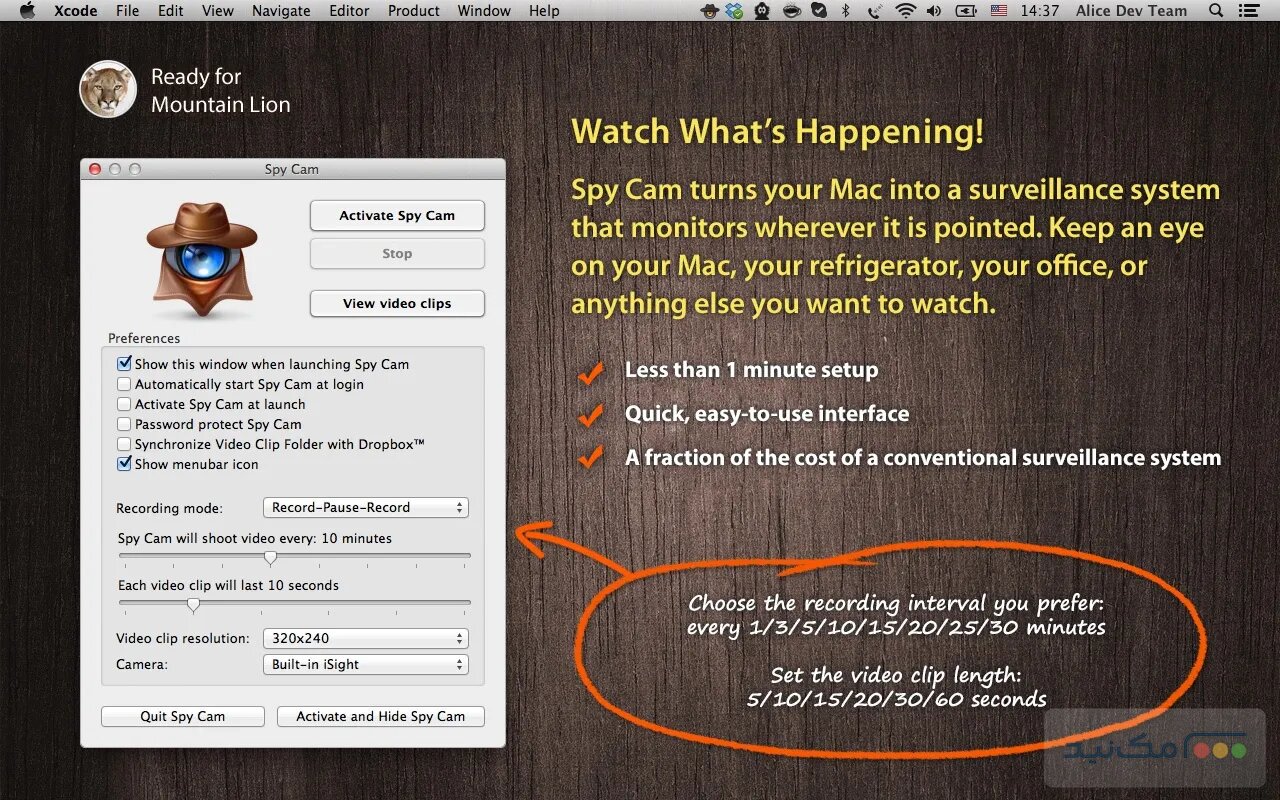
Task: Click the video clip length slider thumb
Action: pyautogui.click(x=193, y=604)
